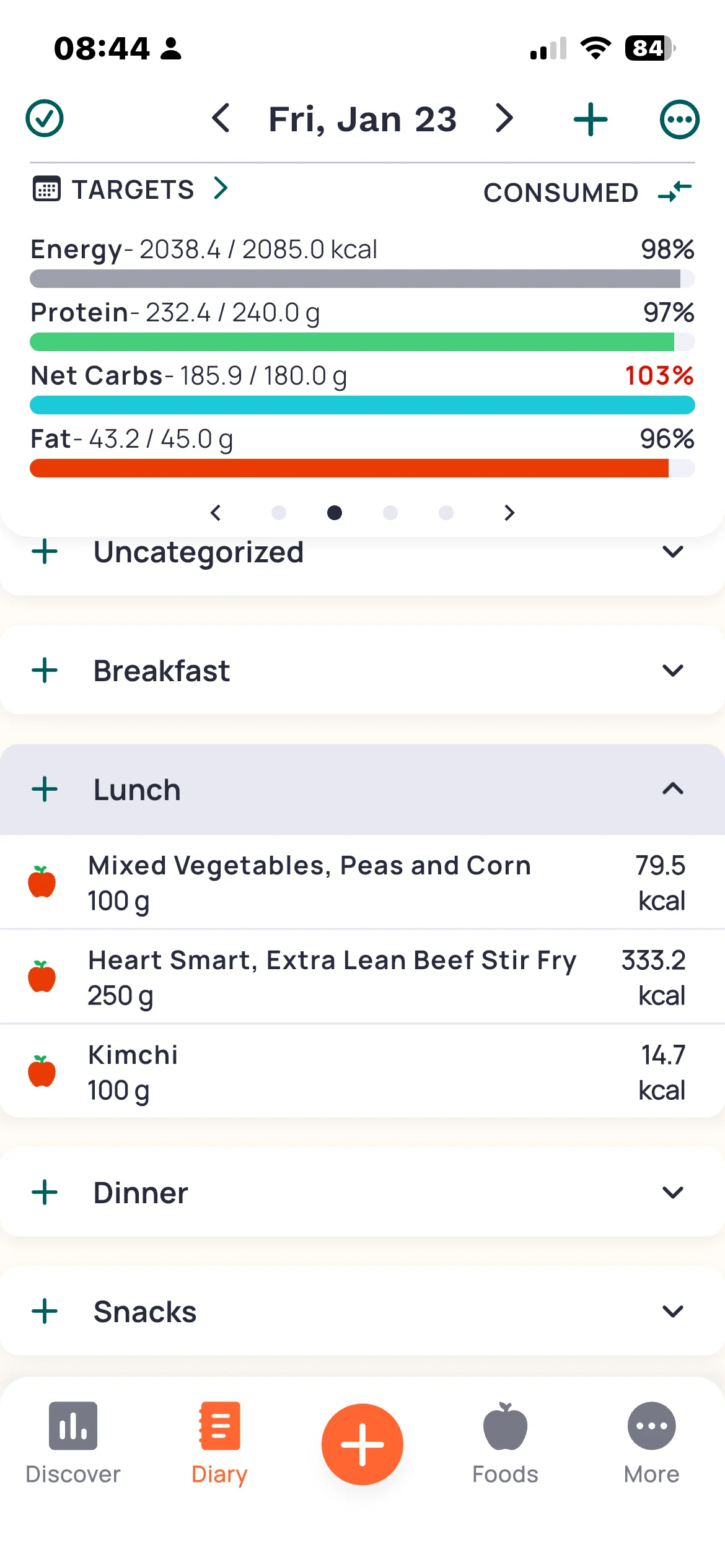Expand the Uncategorized section

click(x=673, y=552)
